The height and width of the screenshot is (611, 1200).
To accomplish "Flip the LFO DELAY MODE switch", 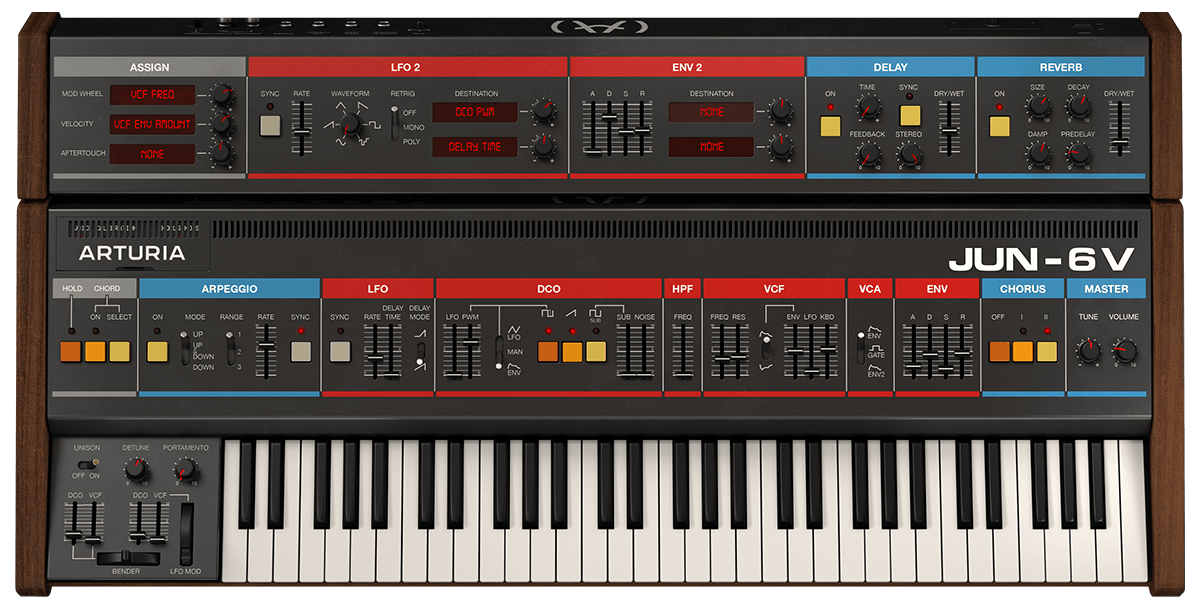I will click(420, 352).
